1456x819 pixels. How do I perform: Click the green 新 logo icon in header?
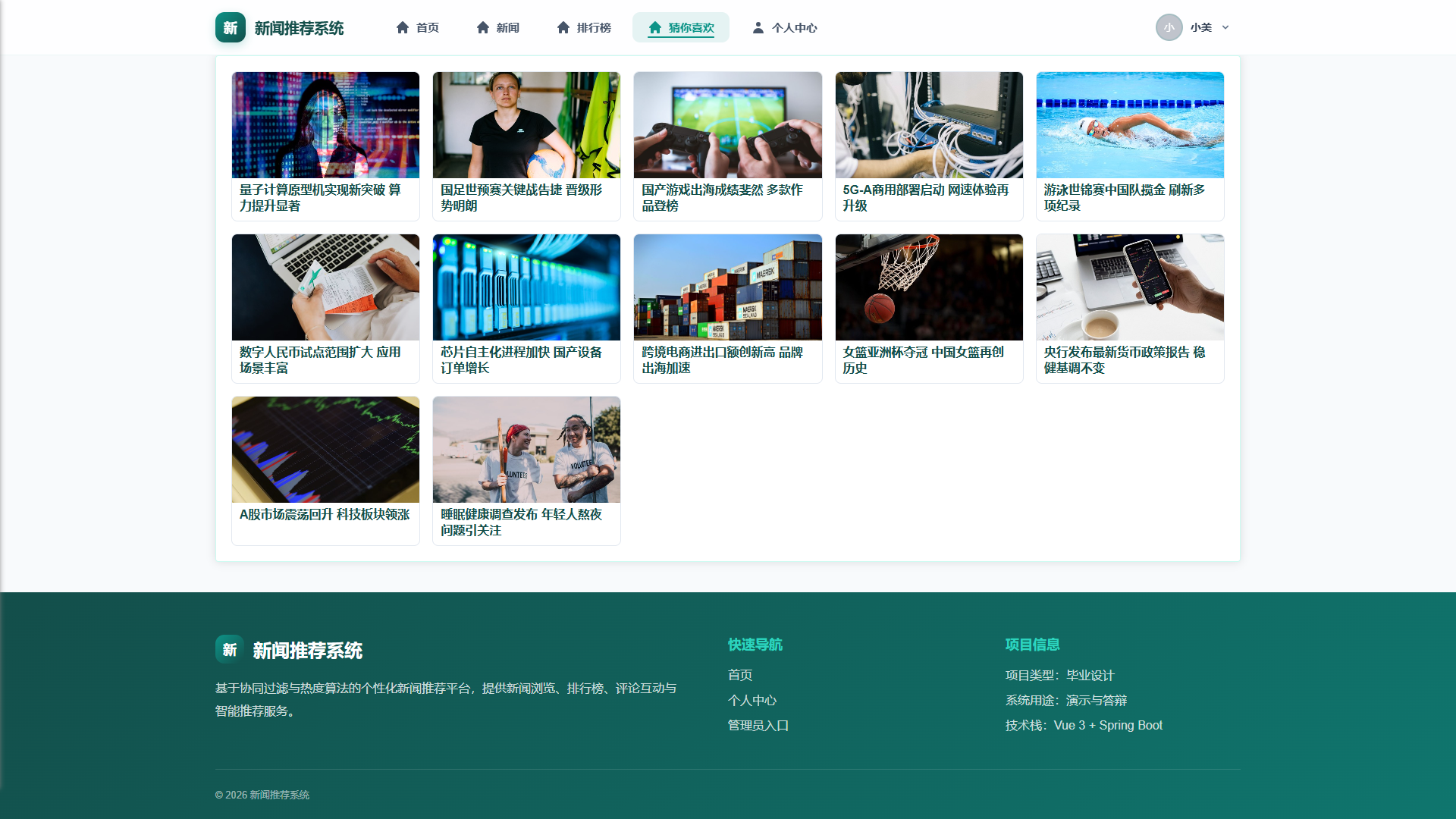[231, 27]
